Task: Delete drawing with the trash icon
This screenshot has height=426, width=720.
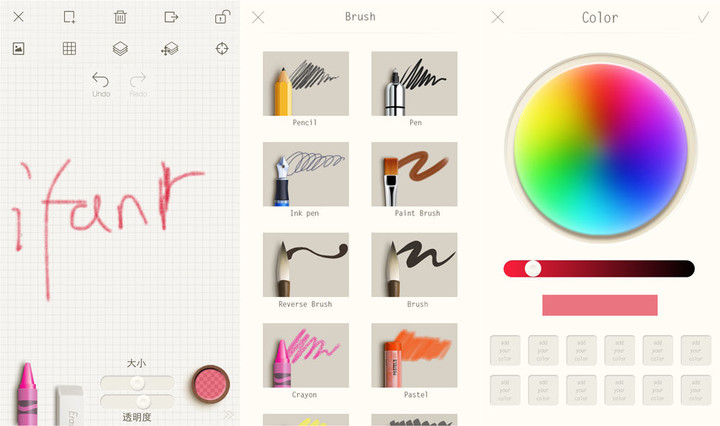Action: [x=120, y=17]
